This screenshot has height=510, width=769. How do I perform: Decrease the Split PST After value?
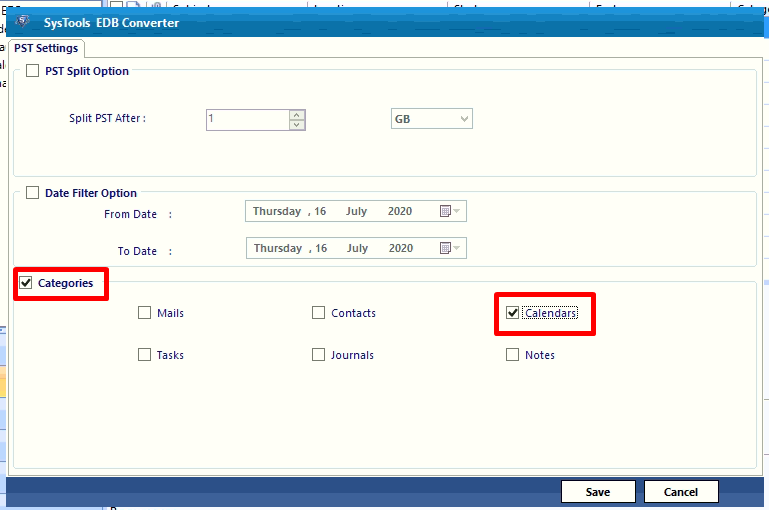[297, 125]
